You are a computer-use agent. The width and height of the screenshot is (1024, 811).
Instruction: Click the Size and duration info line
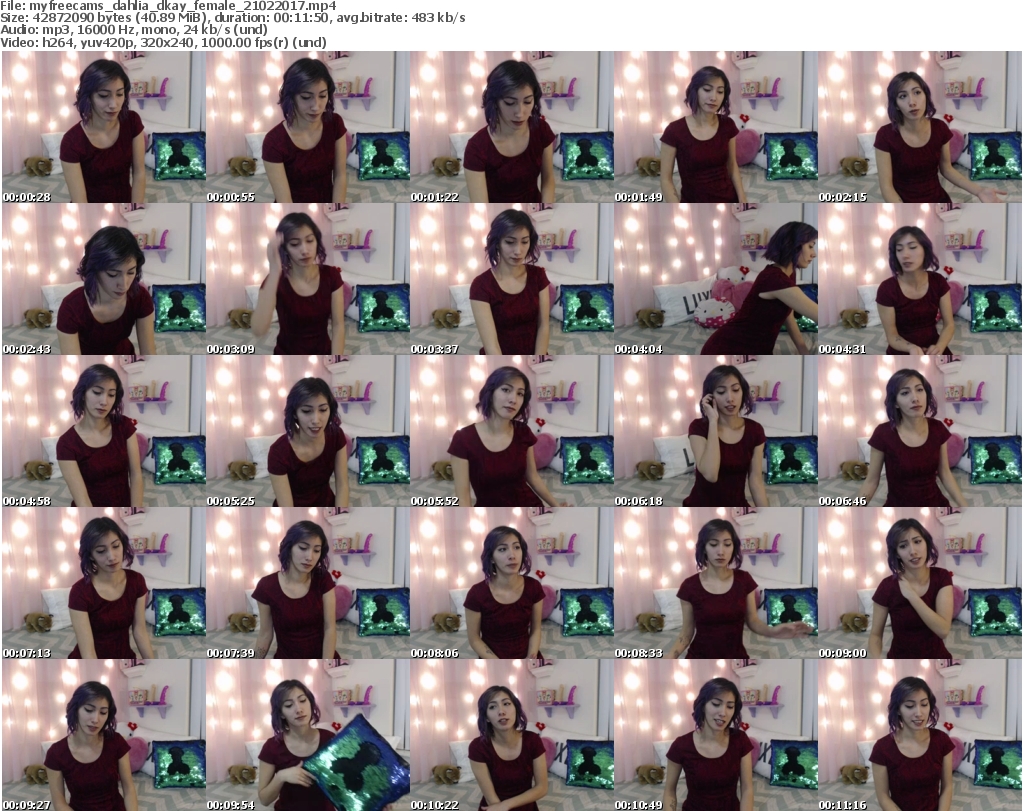click(x=233, y=18)
